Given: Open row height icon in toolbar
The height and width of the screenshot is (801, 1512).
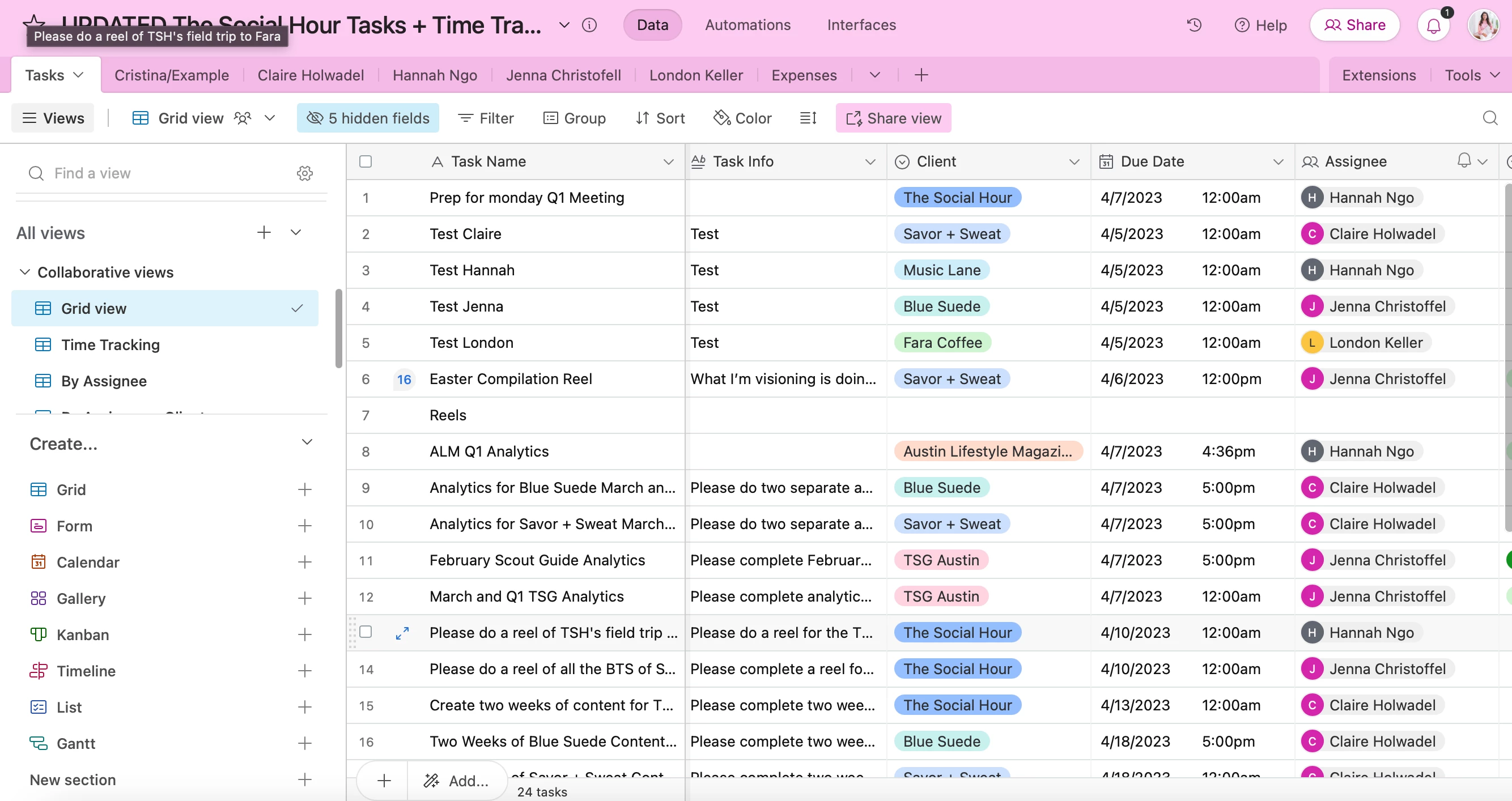Looking at the screenshot, I should (808, 118).
